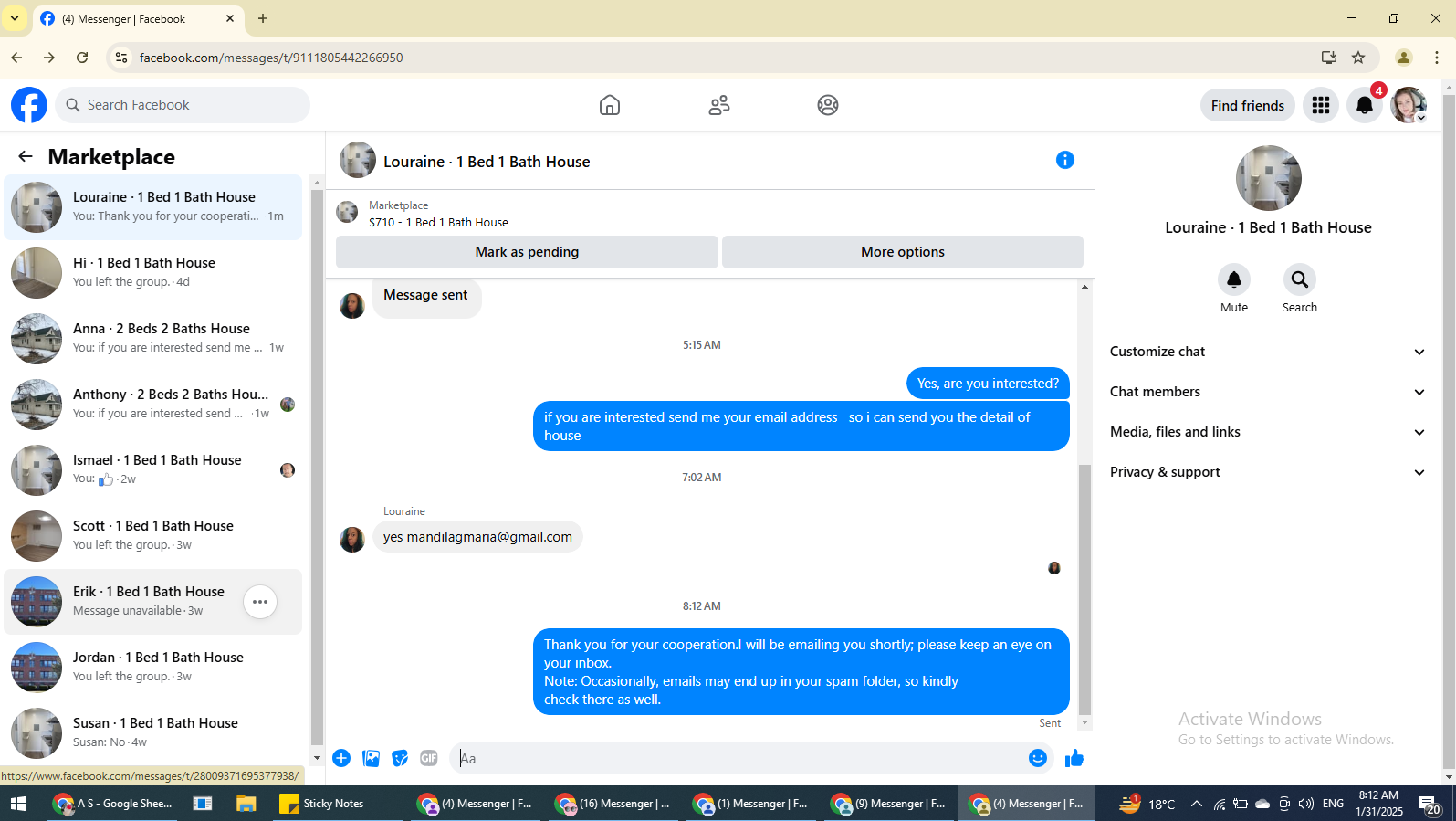The height and width of the screenshot is (821, 1456).
Task: Open the Windows notification center
Action: point(1430,804)
